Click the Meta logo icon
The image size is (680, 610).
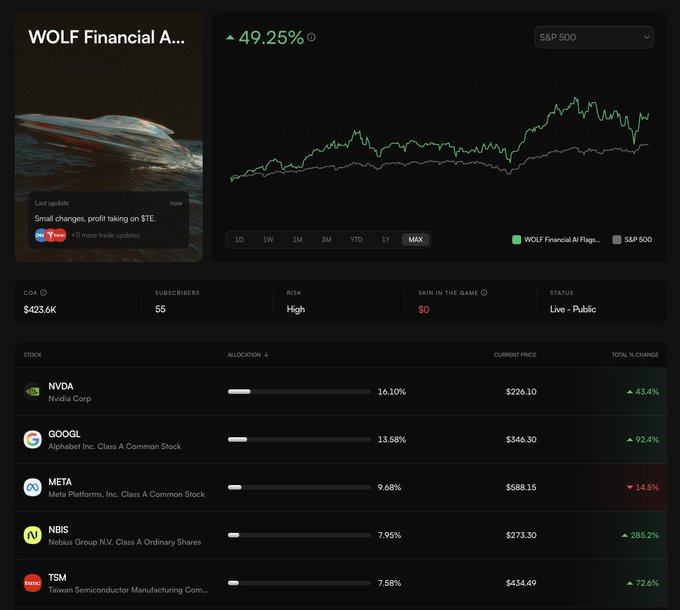click(x=33, y=487)
